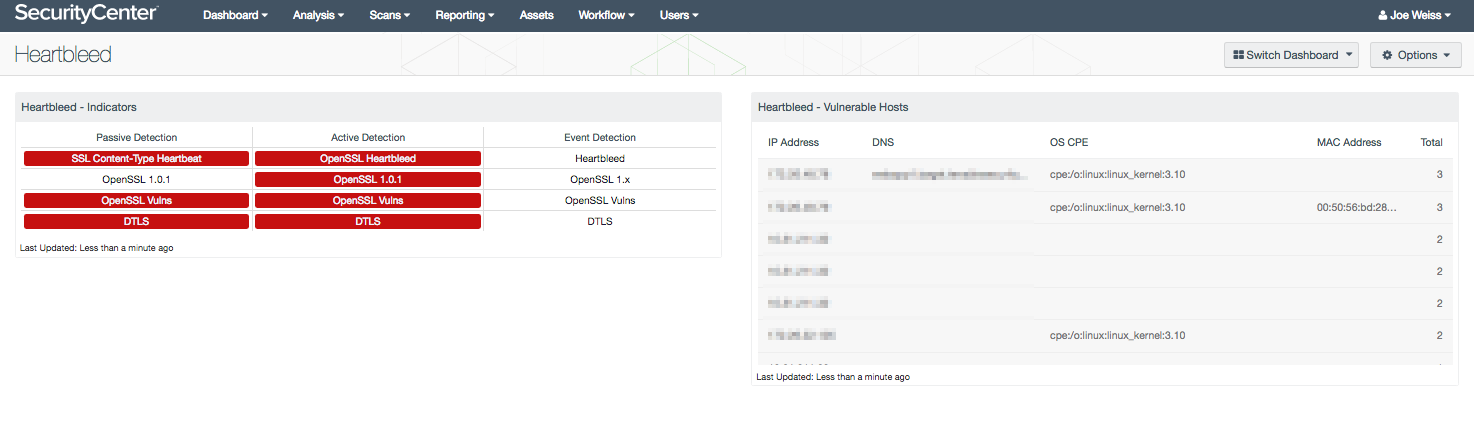Open the Analysis menu

(x=318, y=15)
